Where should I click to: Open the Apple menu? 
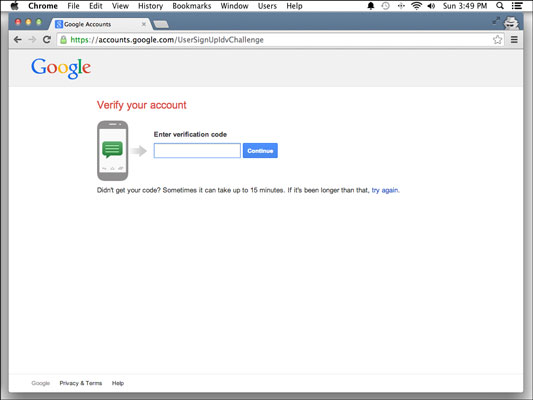15,6
